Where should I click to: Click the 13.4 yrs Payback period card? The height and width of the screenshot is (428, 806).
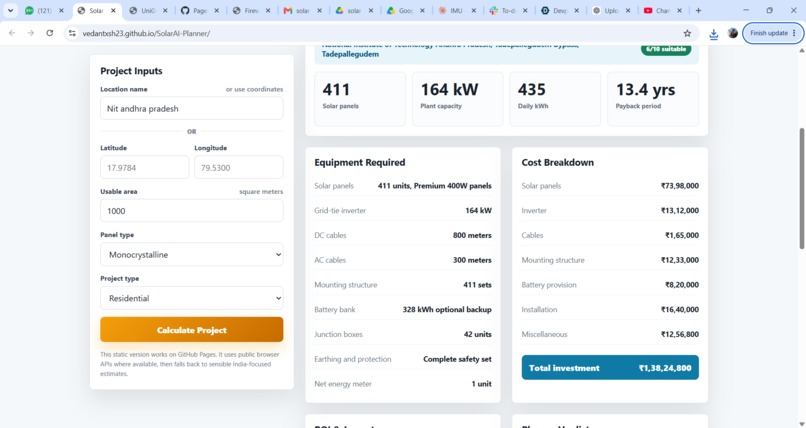(x=653, y=99)
